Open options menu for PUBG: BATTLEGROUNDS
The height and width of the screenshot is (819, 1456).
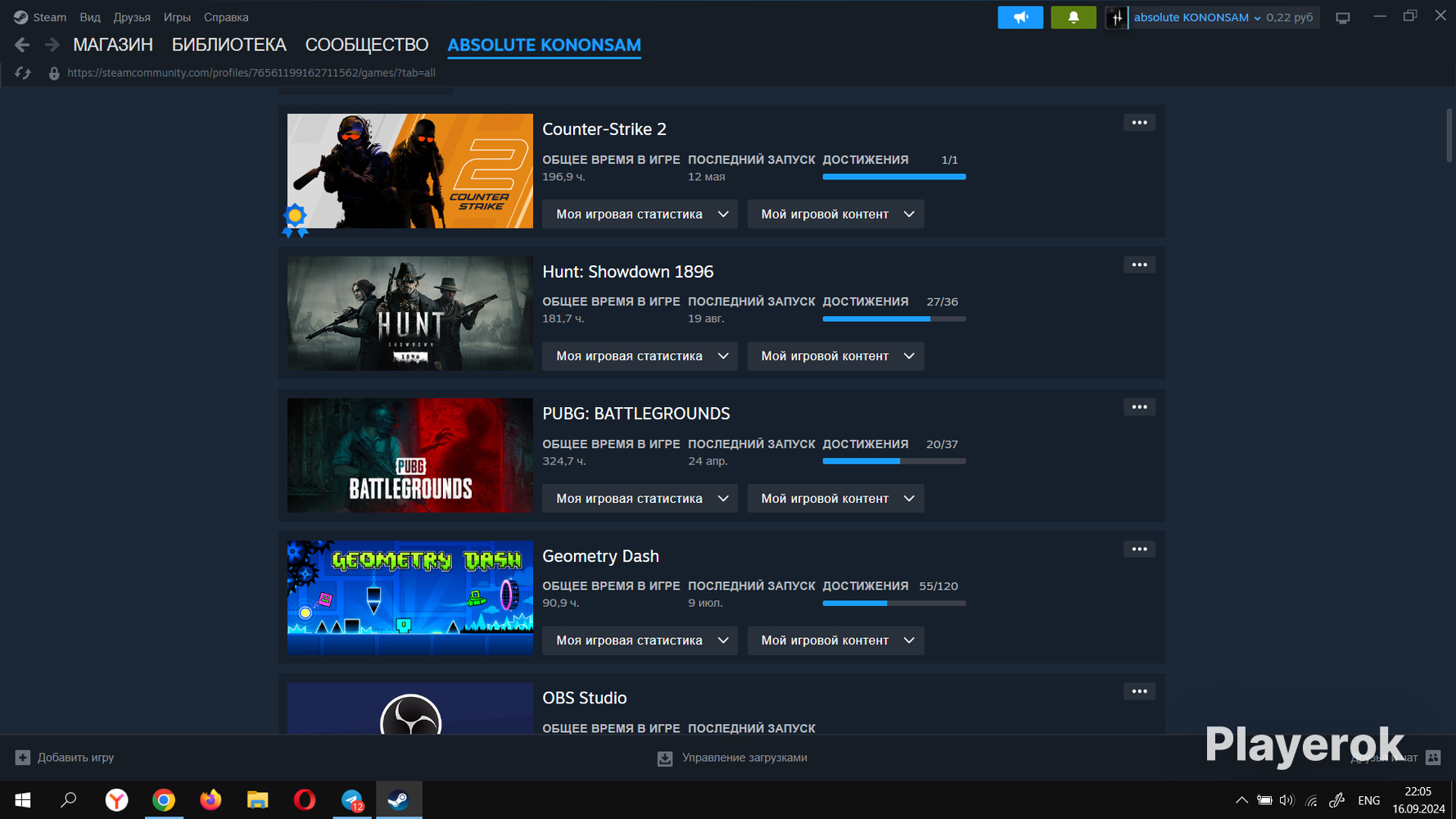pos(1139,407)
